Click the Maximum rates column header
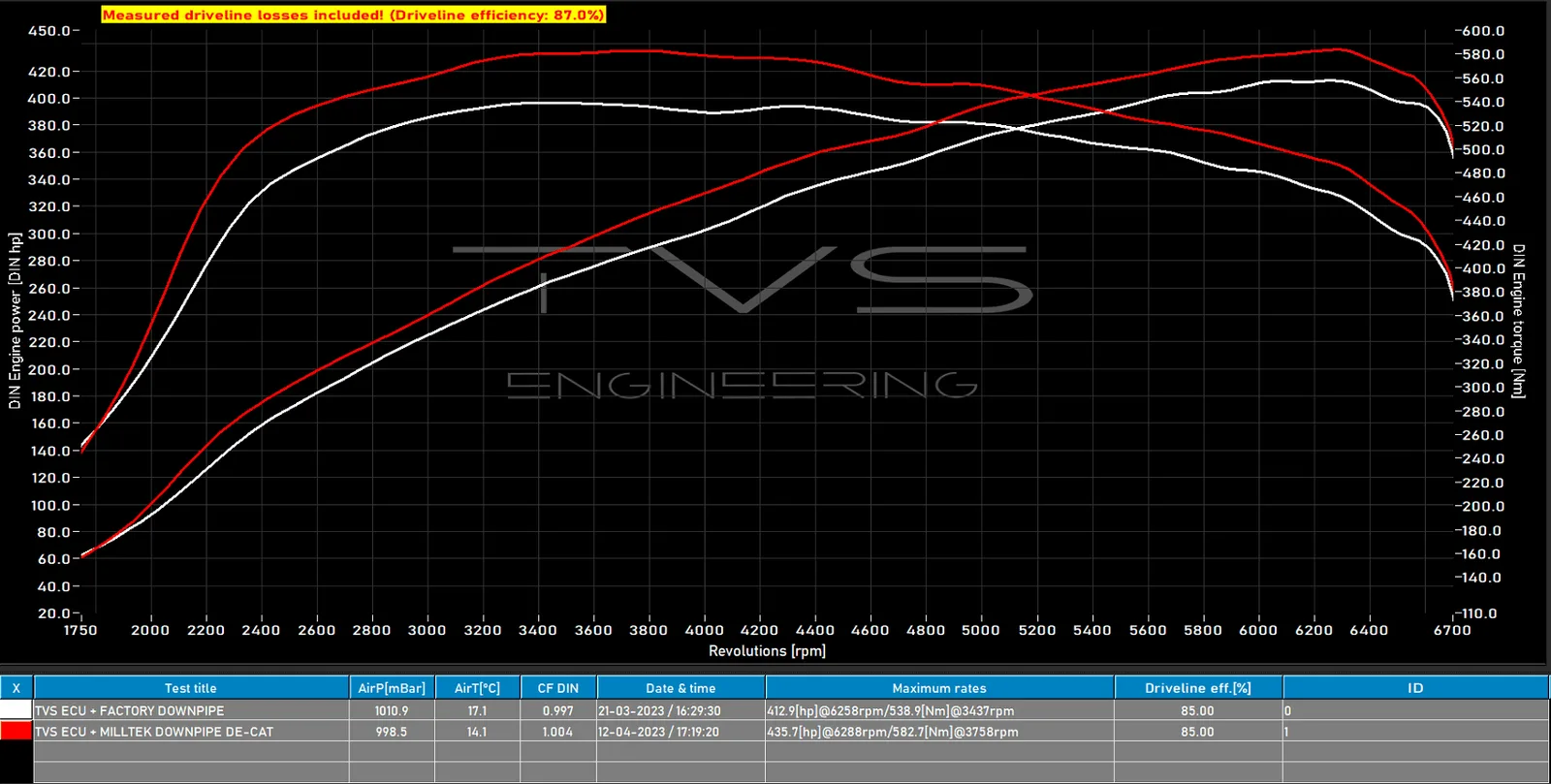Screen dimensions: 1551x784 (x=939, y=688)
